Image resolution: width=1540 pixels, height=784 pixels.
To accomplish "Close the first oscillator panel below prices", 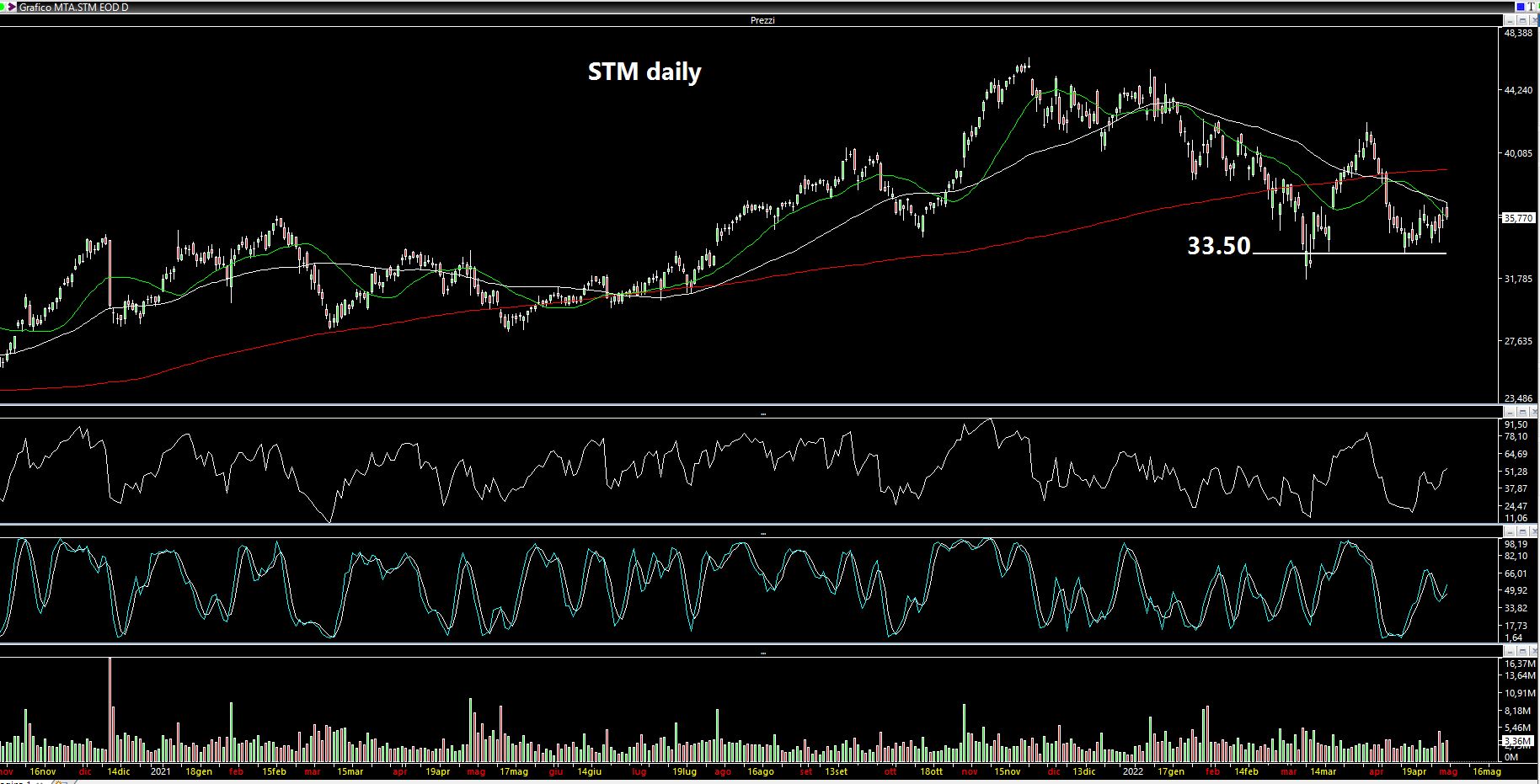I will [x=1533, y=412].
